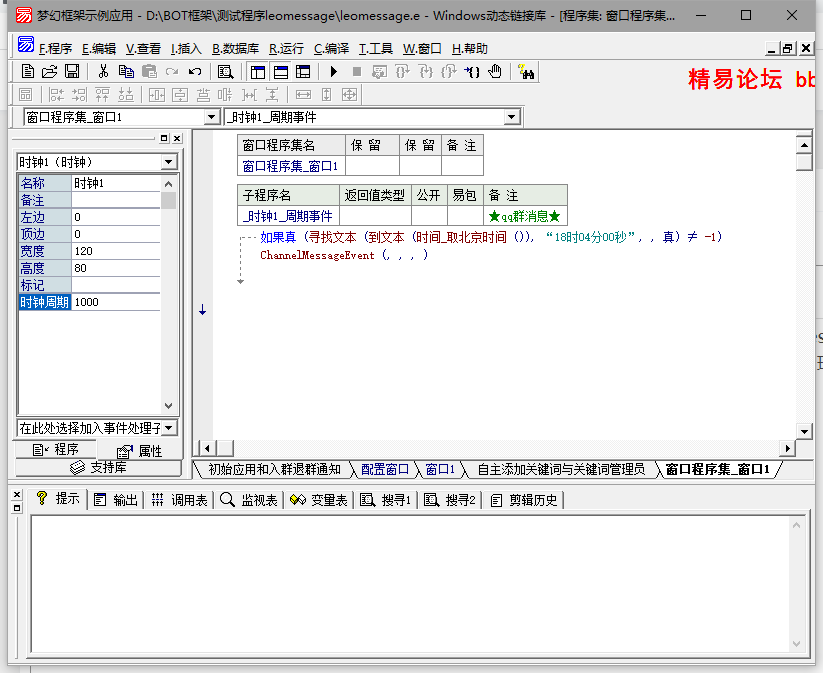
Task: Click the code editor horizontal scrollbar right arrow
Action: point(788,449)
